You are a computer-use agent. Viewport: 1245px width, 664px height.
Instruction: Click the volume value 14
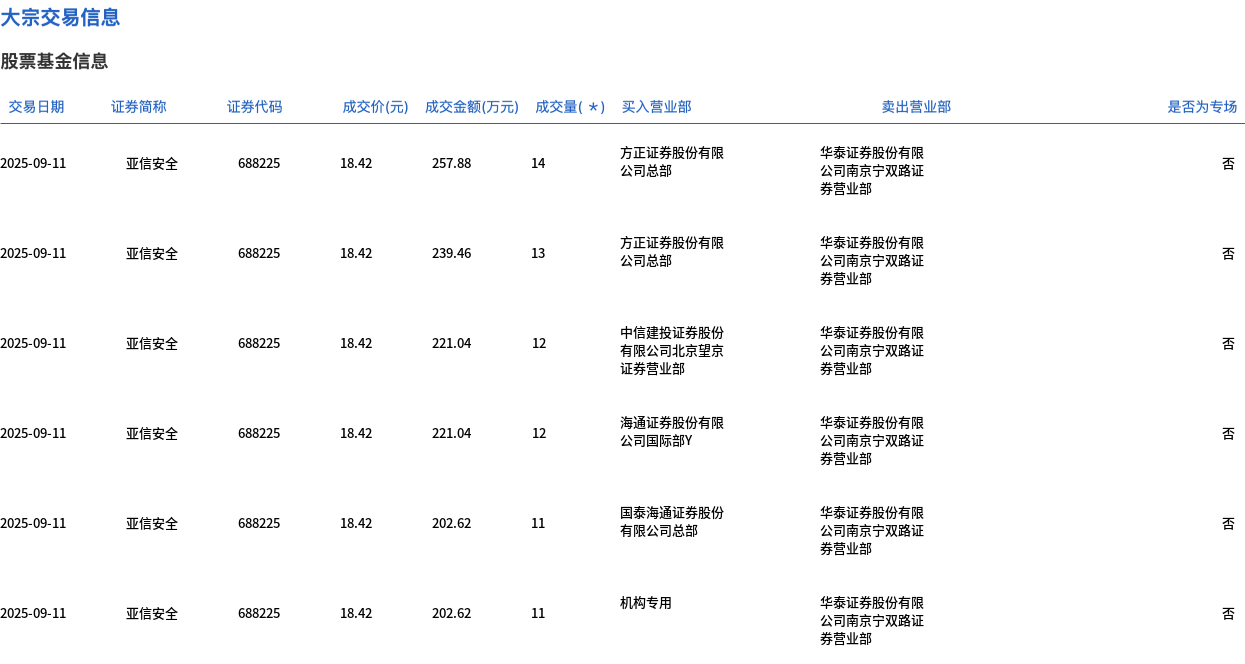(538, 163)
